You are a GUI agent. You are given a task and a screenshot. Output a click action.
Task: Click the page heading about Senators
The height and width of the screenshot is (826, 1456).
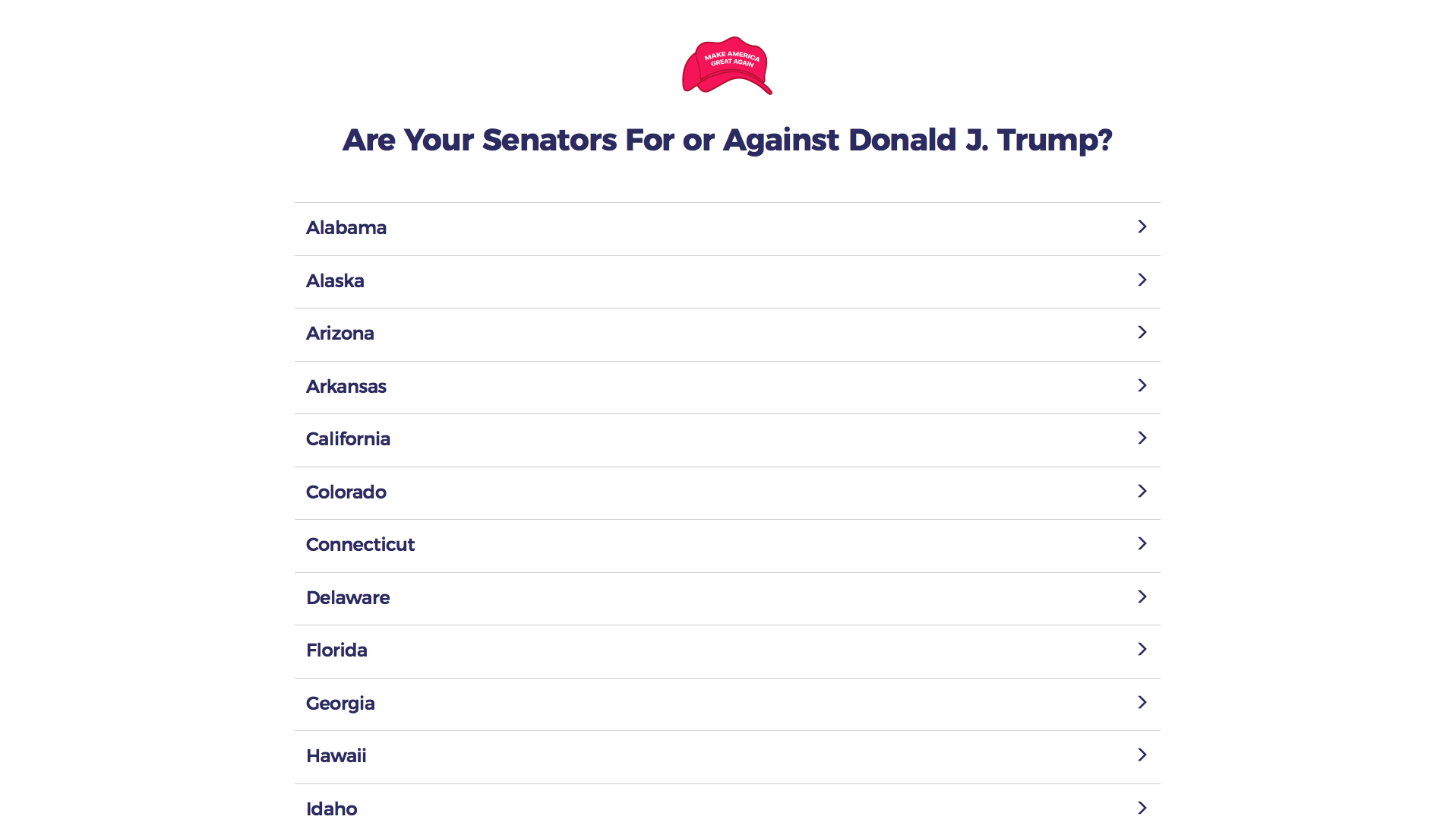pyautogui.click(x=727, y=140)
